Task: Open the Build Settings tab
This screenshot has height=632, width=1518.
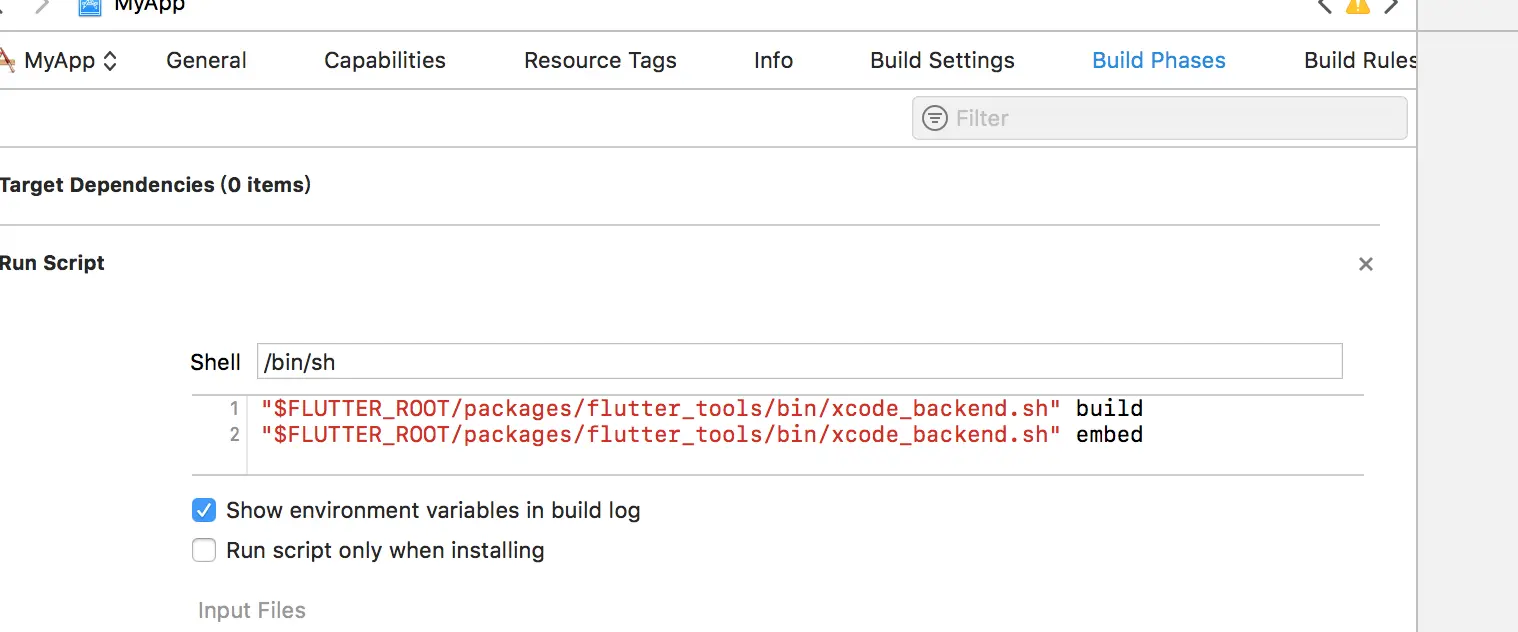Action: tap(942, 61)
